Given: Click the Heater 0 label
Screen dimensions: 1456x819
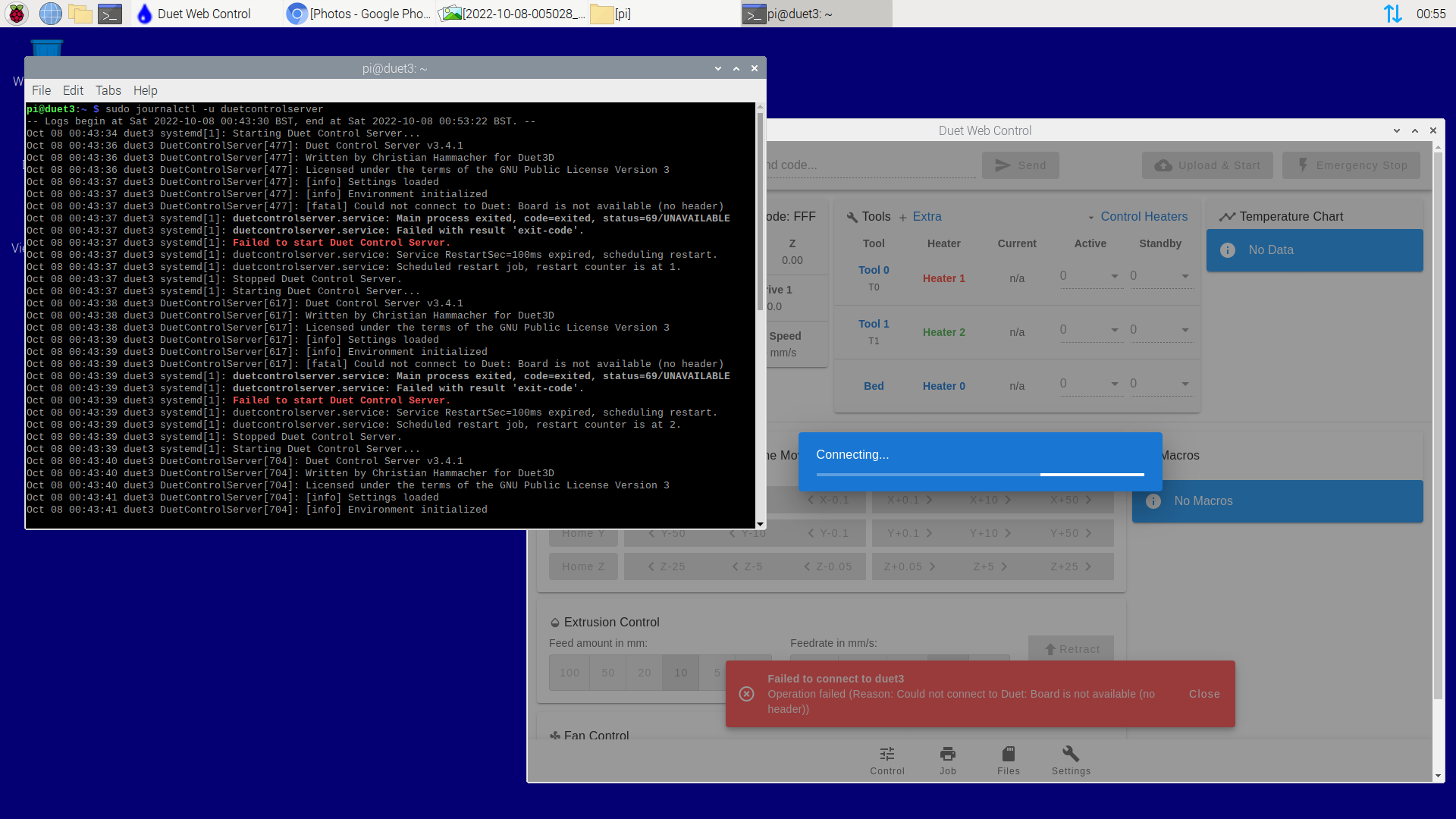Looking at the screenshot, I should pyautogui.click(x=943, y=386).
